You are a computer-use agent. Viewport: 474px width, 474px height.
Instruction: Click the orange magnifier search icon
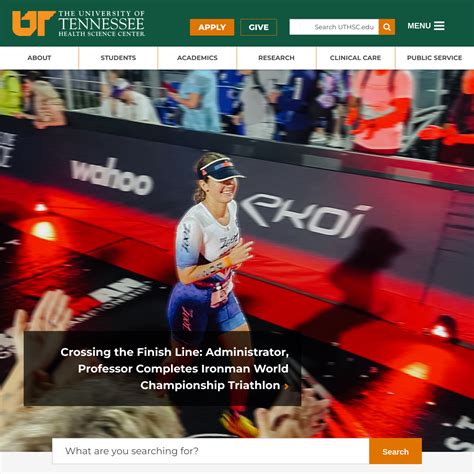(x=387, y=27)
